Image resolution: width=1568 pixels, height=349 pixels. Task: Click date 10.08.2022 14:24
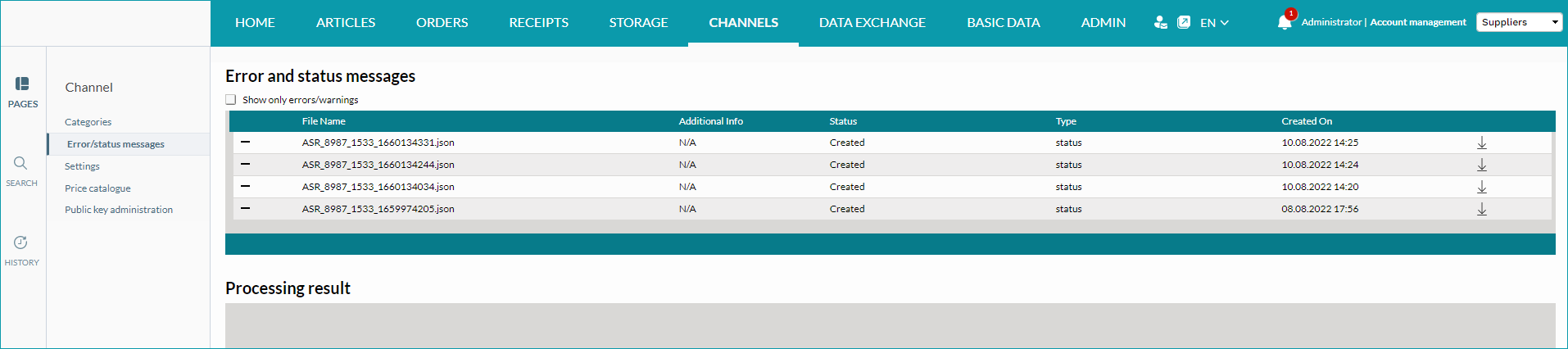[x=1320, y=165]
